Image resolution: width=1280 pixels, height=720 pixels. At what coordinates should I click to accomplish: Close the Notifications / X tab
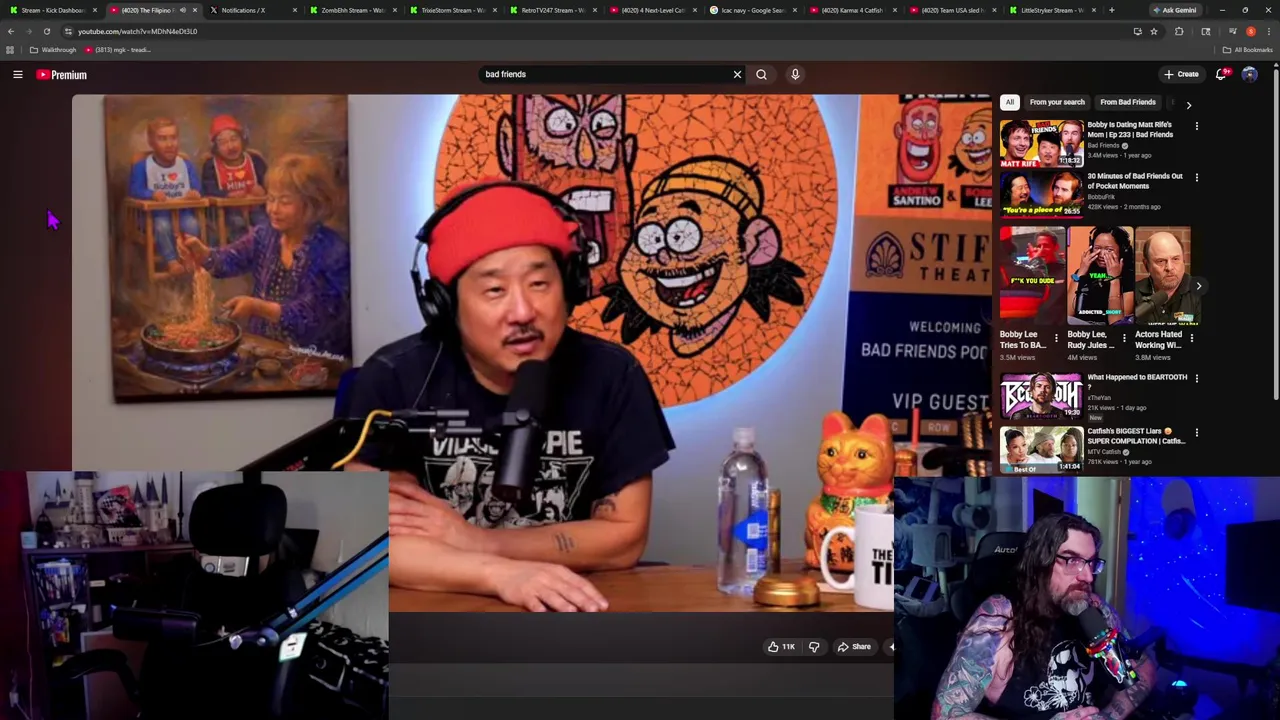(294, 10)
